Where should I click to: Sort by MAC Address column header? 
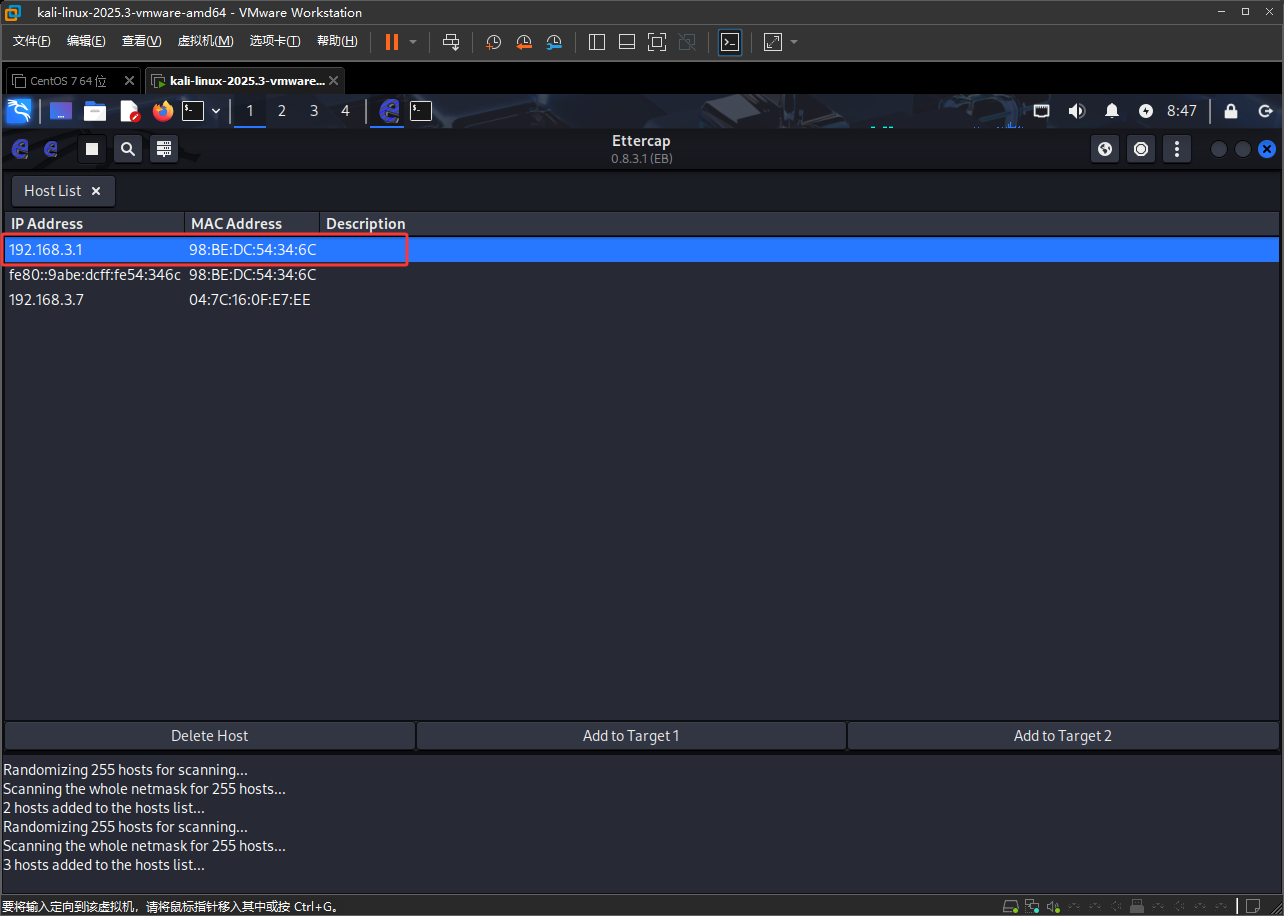coord(252,224)
